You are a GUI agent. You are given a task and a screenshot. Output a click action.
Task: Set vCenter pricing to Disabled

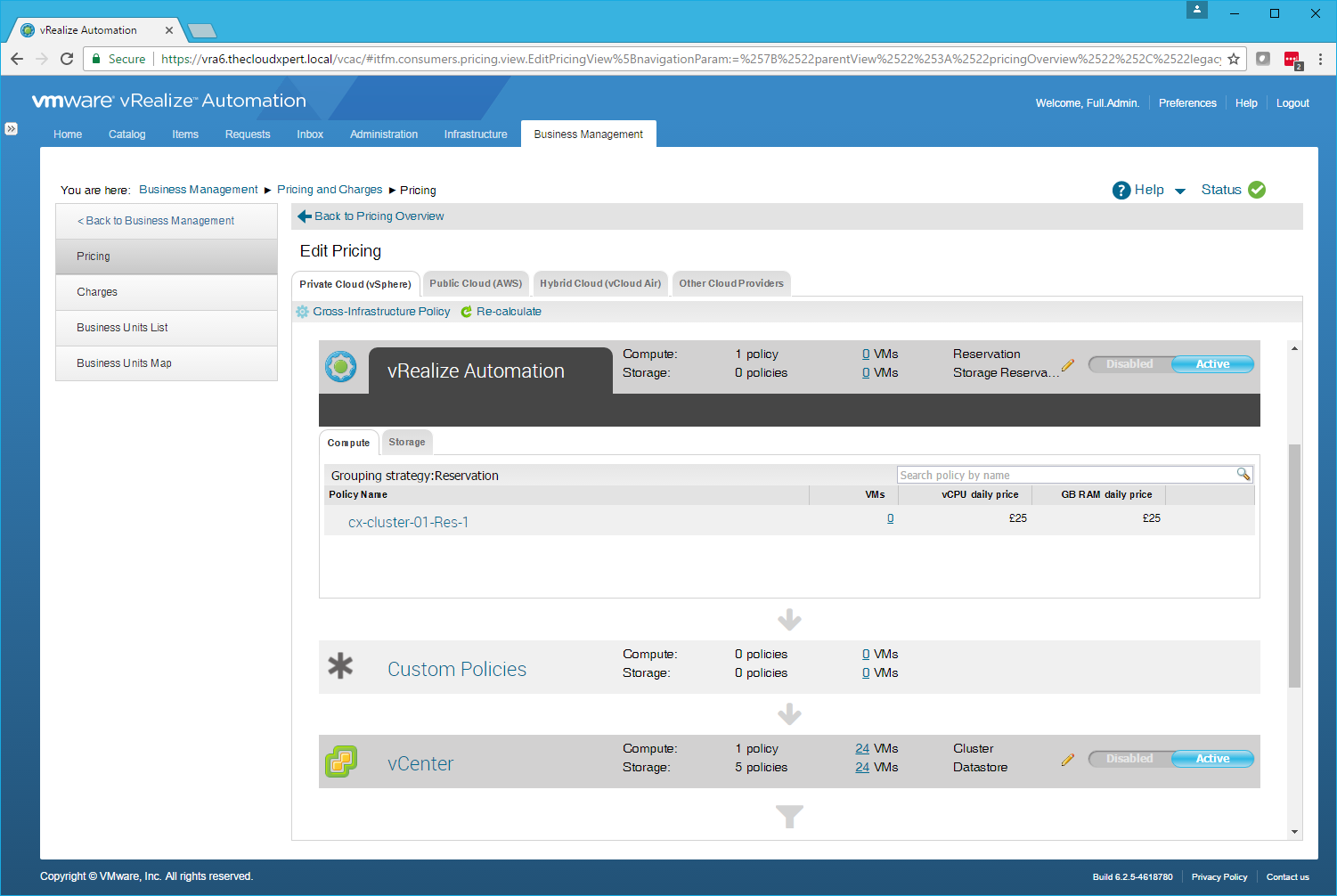1129,759
